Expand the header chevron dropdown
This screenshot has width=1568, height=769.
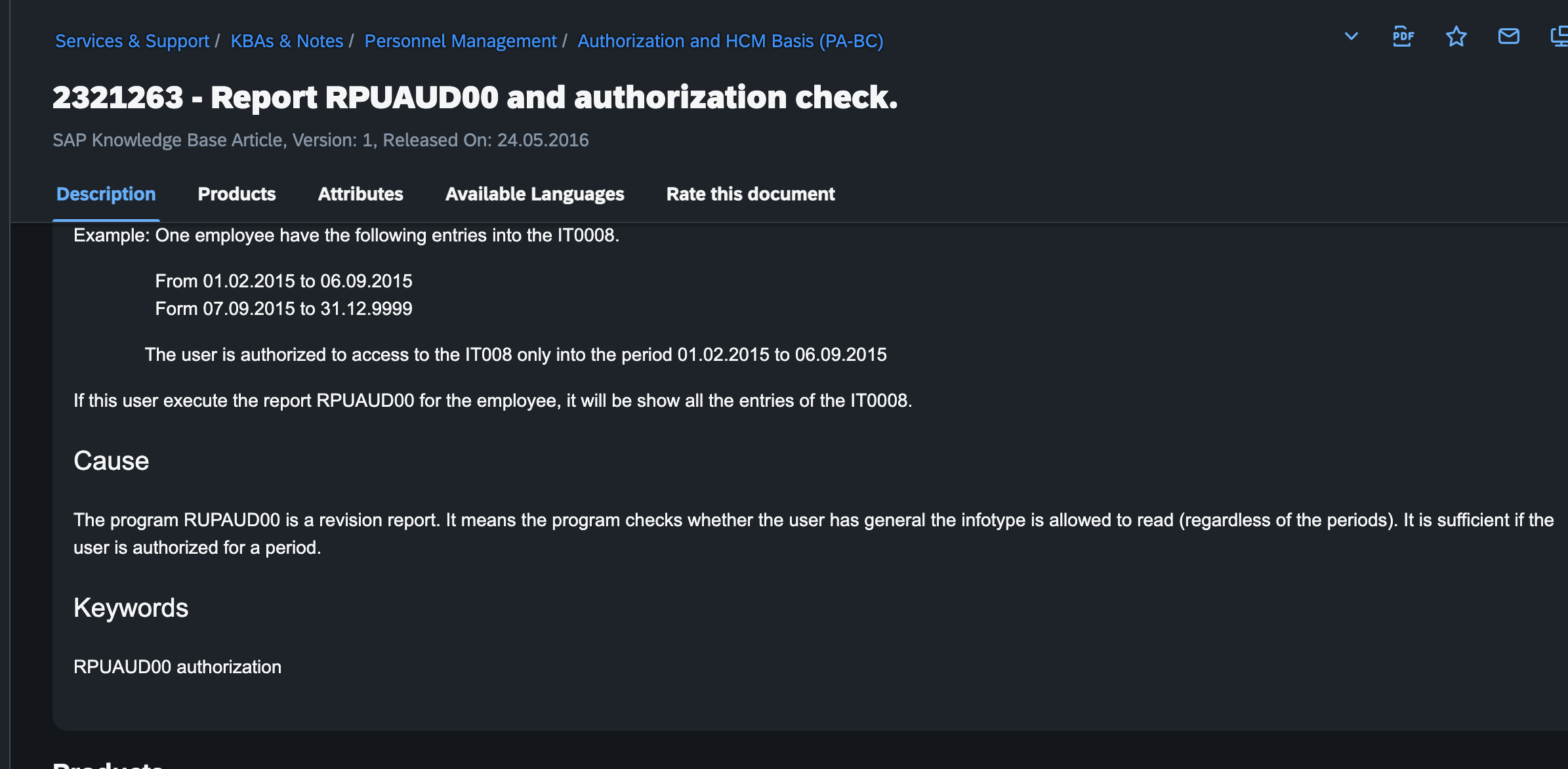coord(1351,37)
